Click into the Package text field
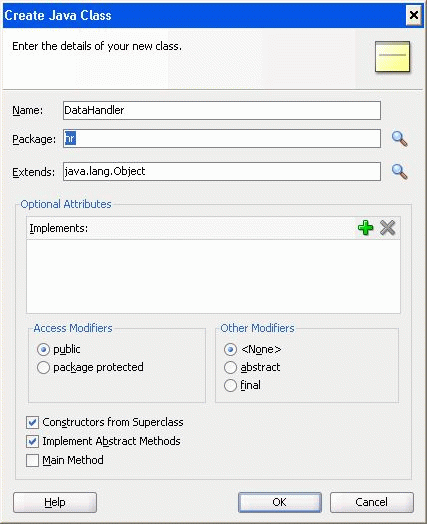The image size is (427, 524). click(x=222, y=139)
